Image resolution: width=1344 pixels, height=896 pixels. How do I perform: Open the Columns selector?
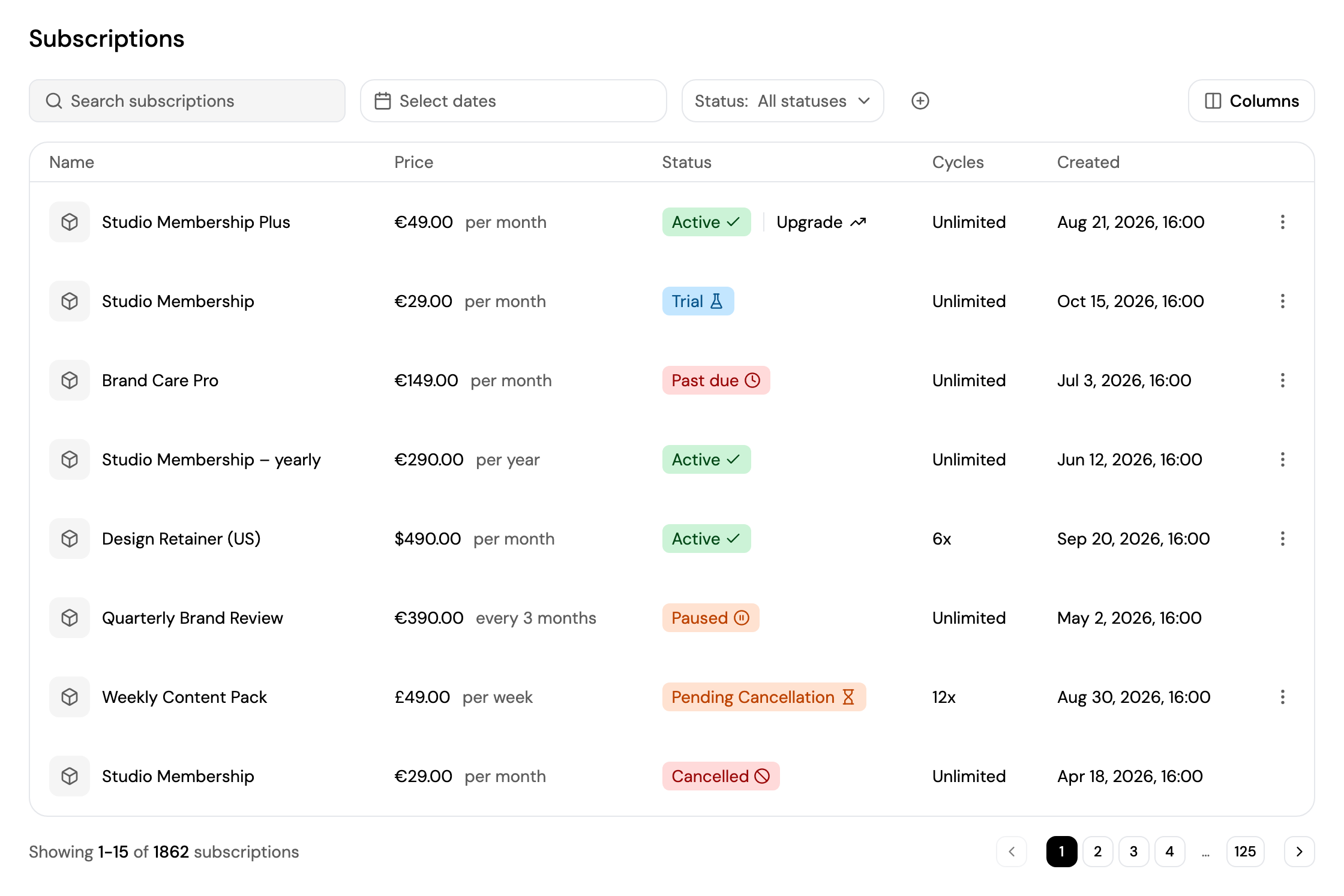[1251, 101]
